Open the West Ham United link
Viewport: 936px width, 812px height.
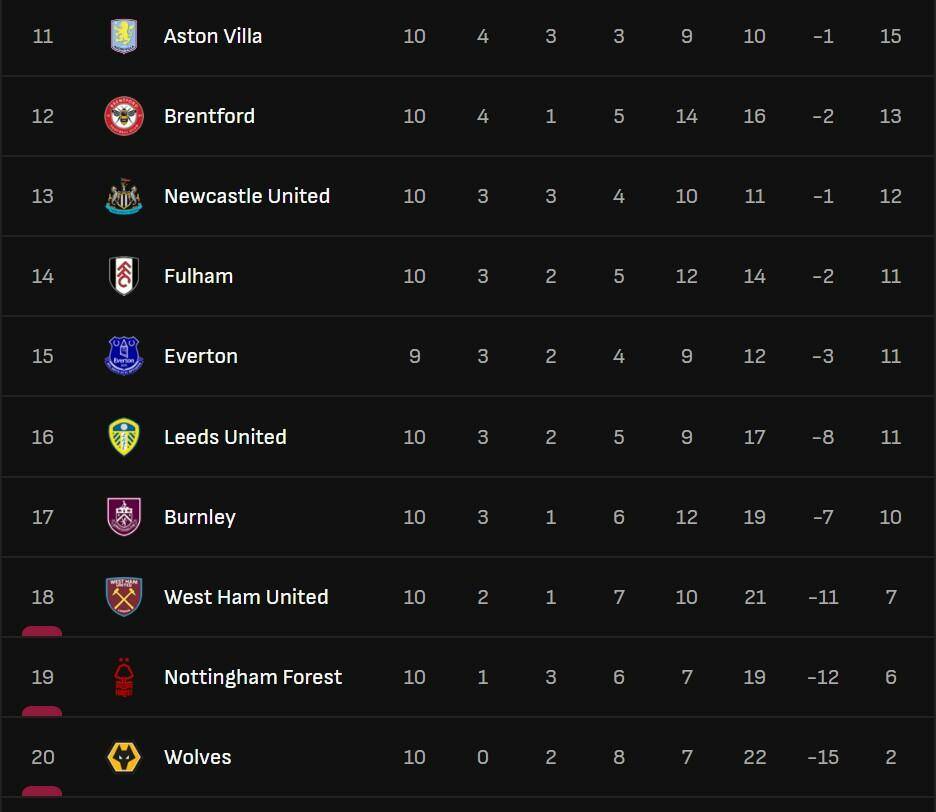246,597
